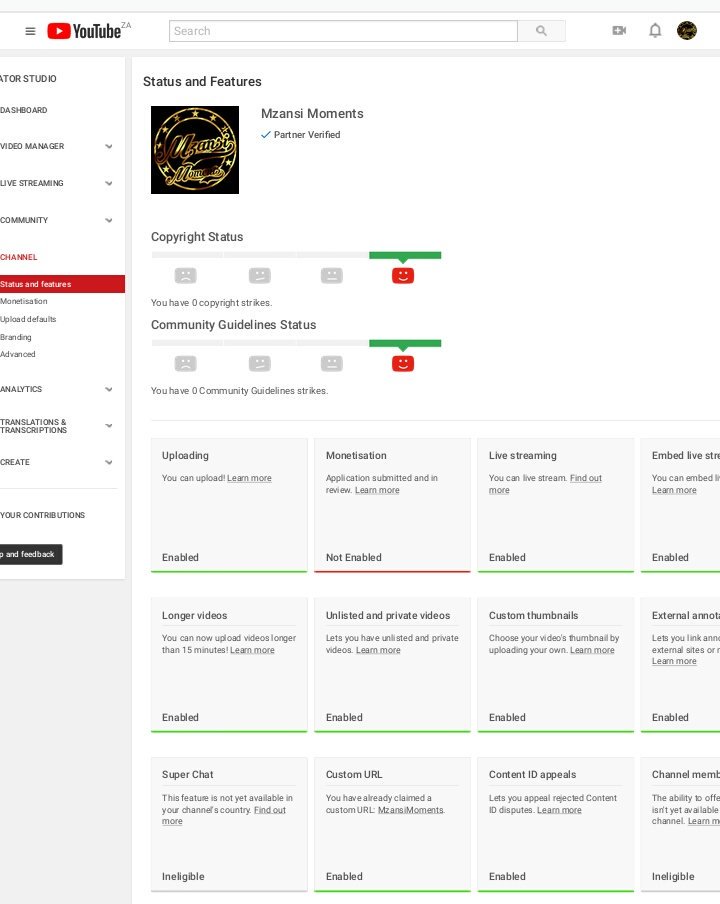The width and height of the screenshot is (720, 904).
Task: Click the Live streaming card title
Action: click(522, 455)
